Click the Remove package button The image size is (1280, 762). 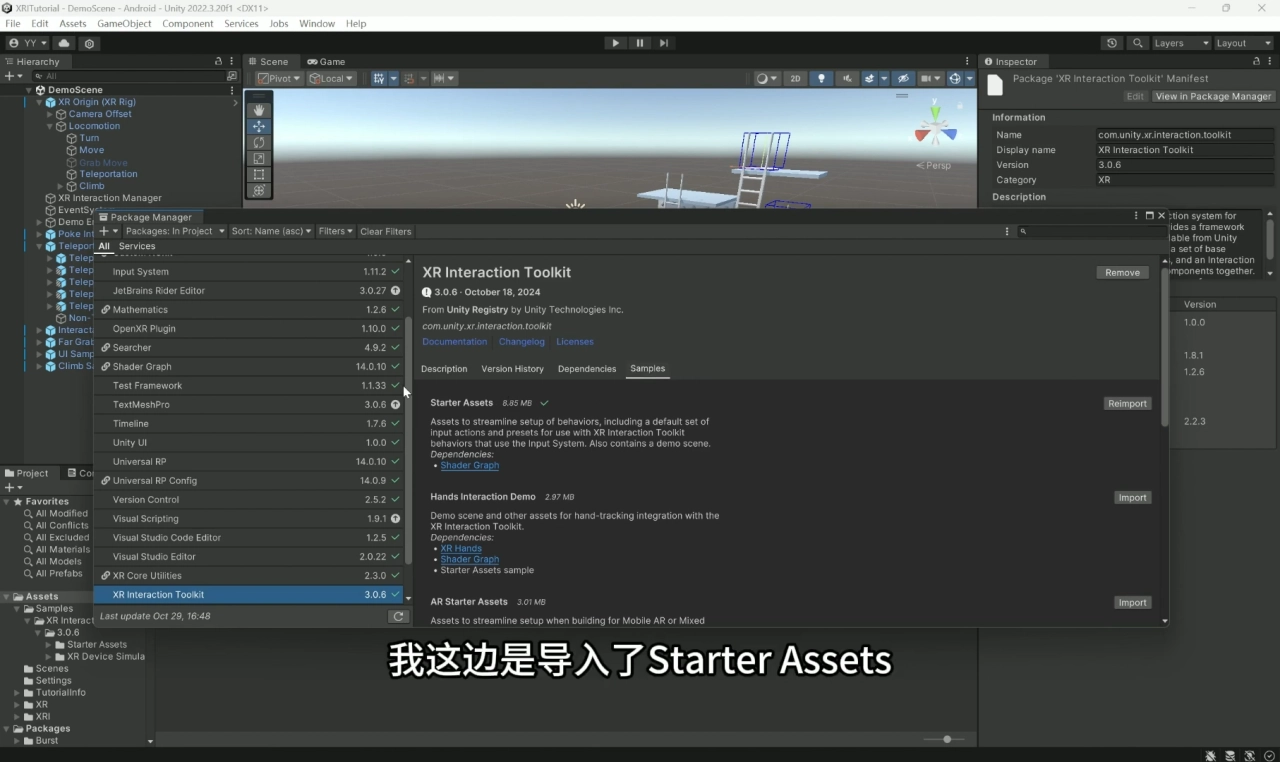pyautogui.click(x=1122, y=272)
